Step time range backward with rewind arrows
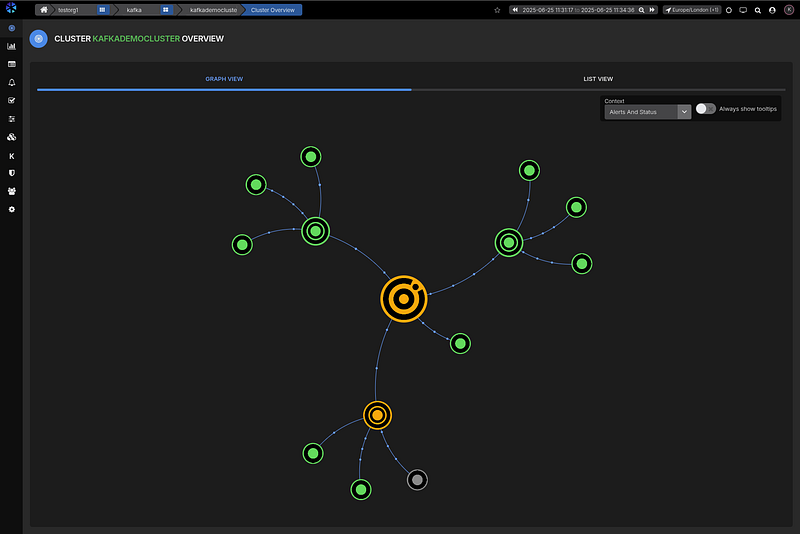 tap(515, 10)
